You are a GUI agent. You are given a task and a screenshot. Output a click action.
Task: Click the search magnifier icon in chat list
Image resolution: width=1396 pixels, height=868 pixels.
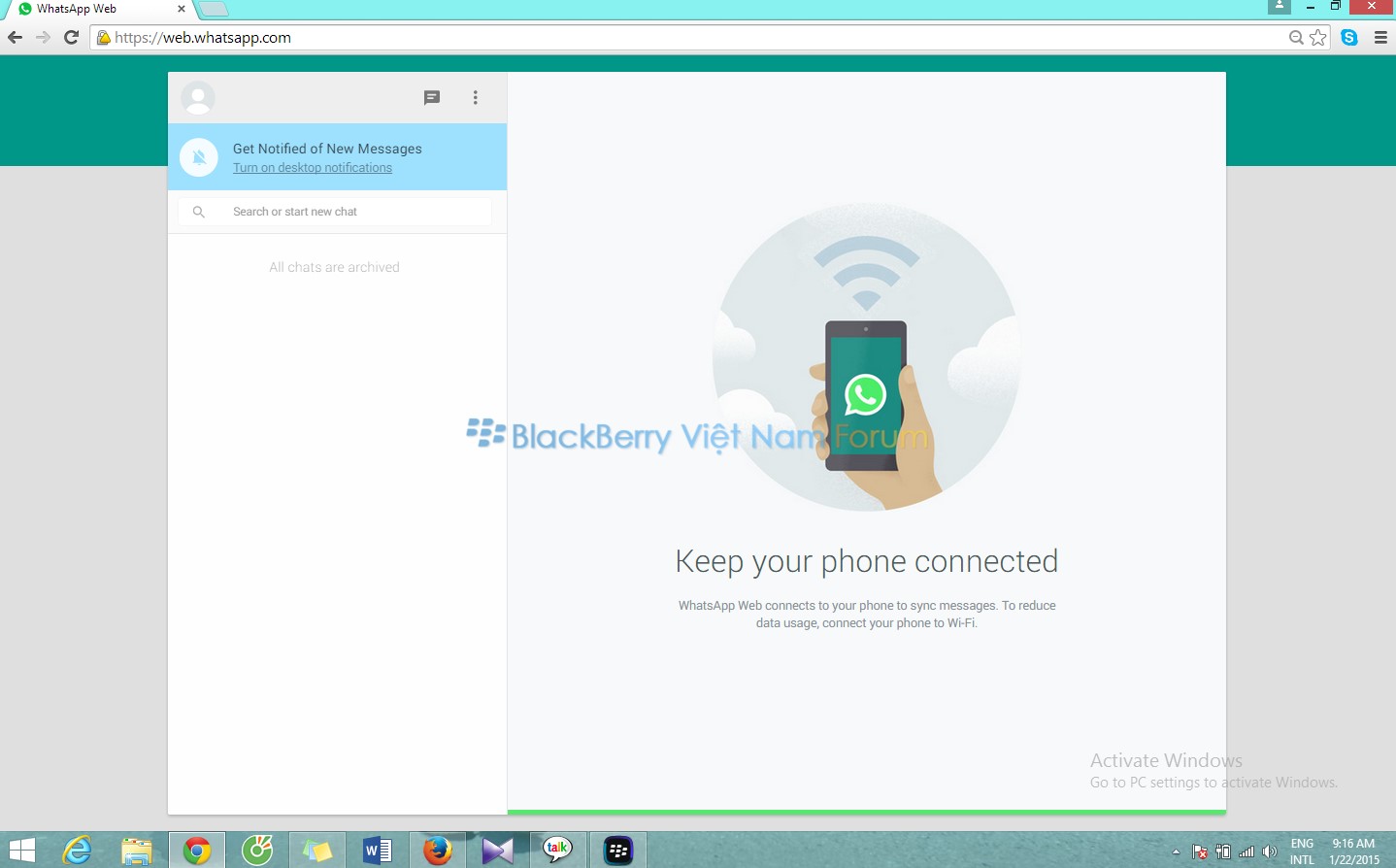pyautogui.click(x=199, y=212)
